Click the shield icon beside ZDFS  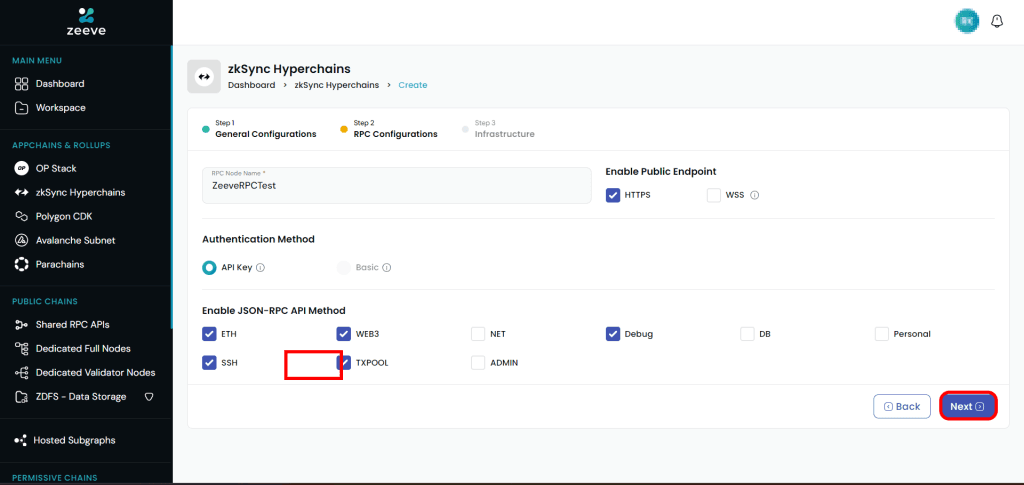pos(148,396)
